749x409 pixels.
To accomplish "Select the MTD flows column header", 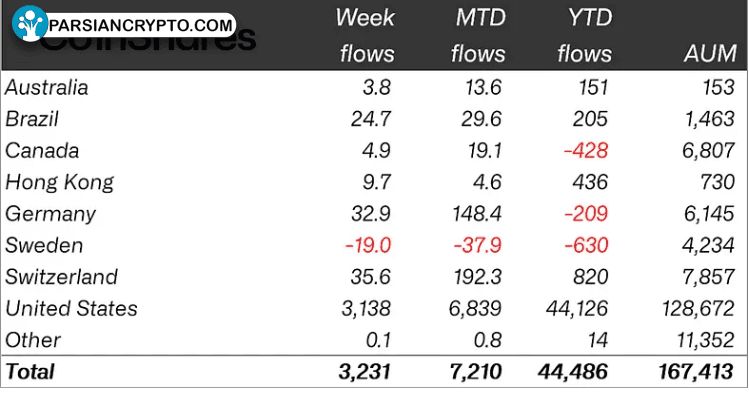I will point(478,36).
